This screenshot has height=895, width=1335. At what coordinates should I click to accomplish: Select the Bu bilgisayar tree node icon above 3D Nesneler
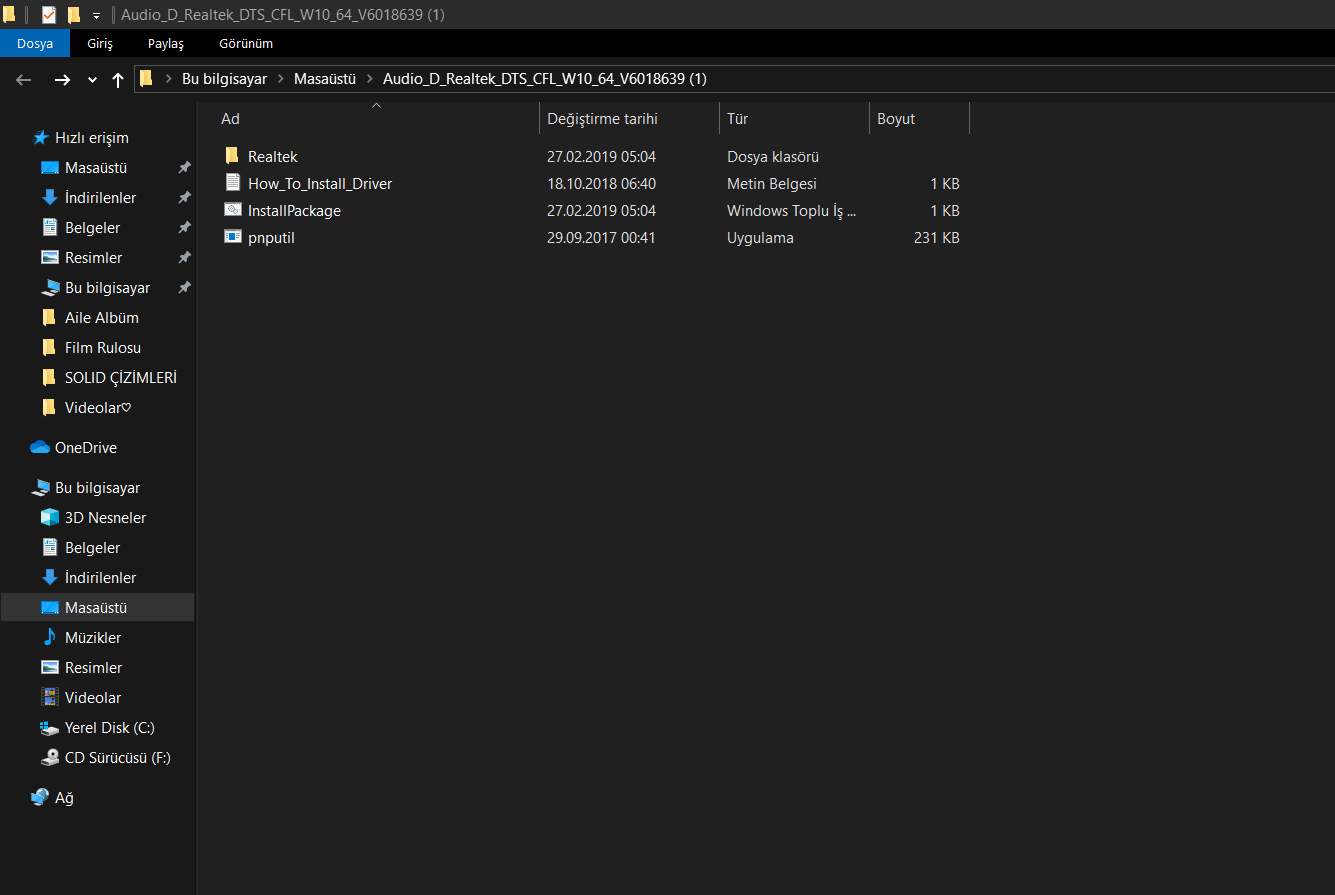pyautogui.click(x=40, y=488)
